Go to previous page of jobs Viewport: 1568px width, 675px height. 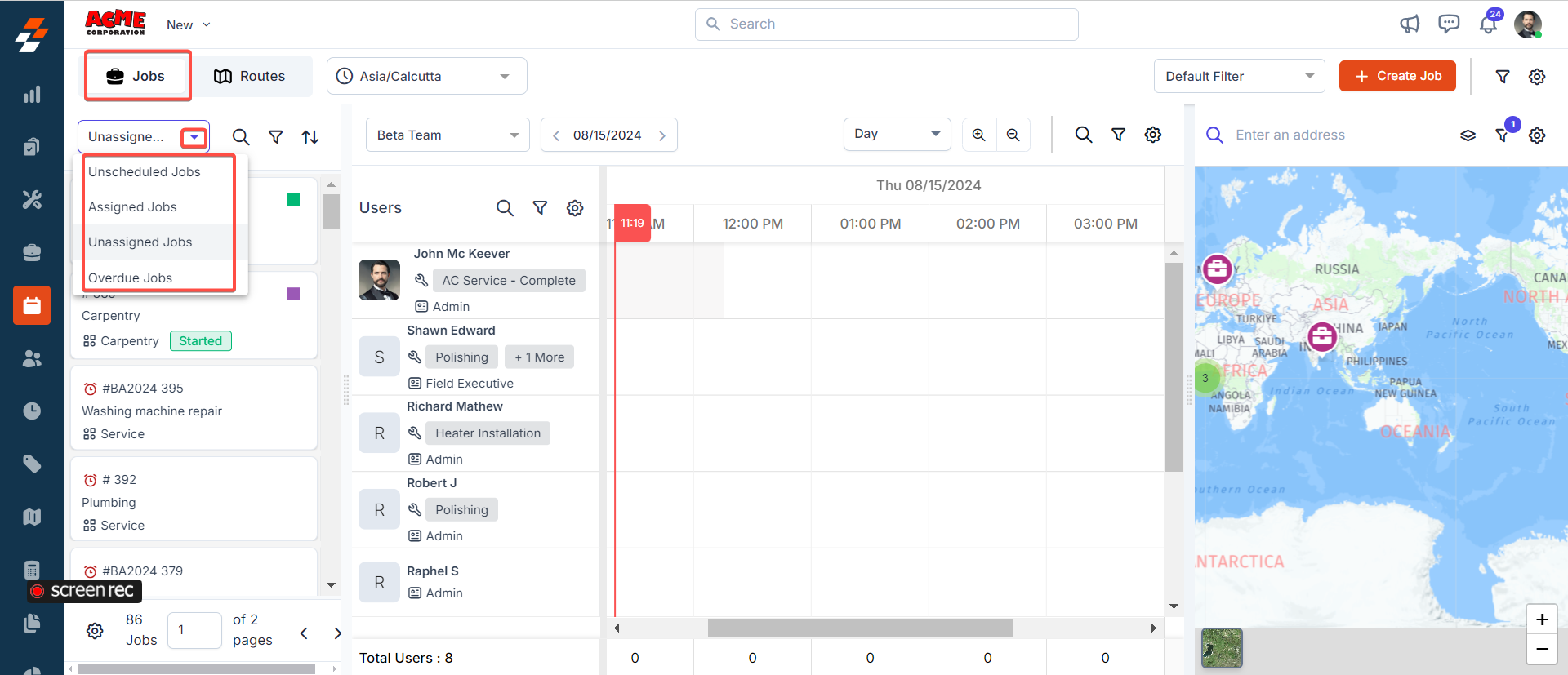tap(304, 633)
